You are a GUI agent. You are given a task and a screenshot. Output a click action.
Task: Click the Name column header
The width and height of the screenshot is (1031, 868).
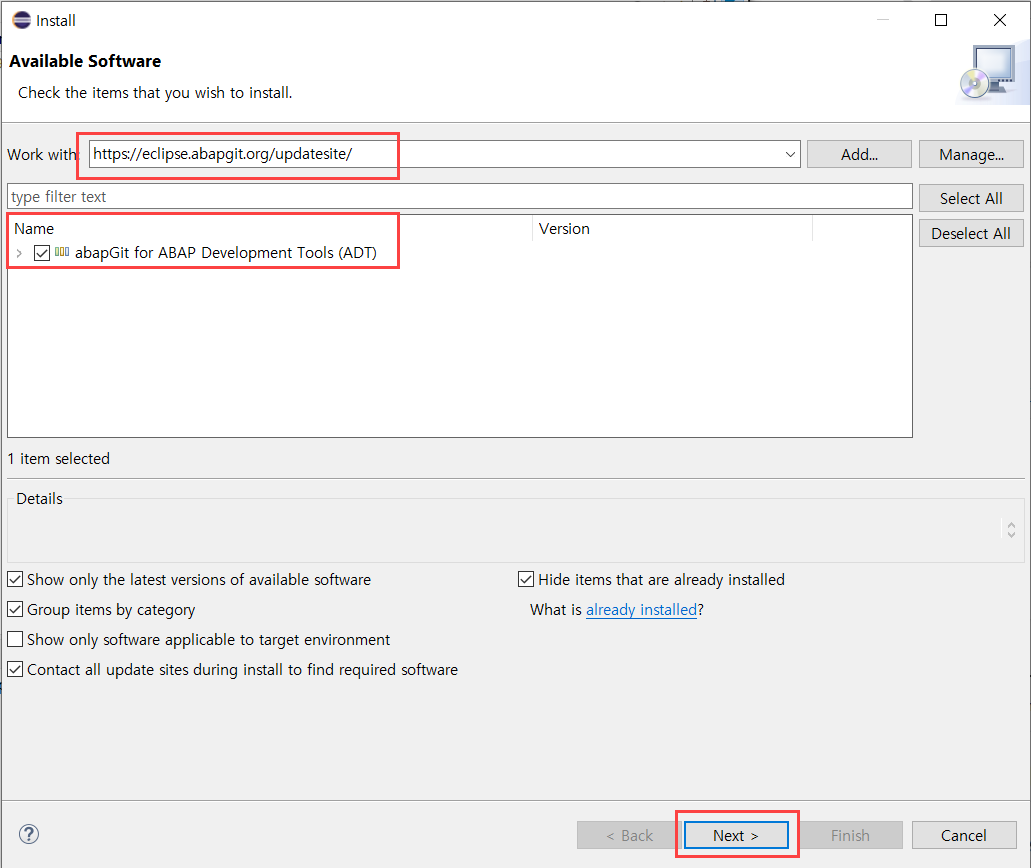[x=270, y=229]
